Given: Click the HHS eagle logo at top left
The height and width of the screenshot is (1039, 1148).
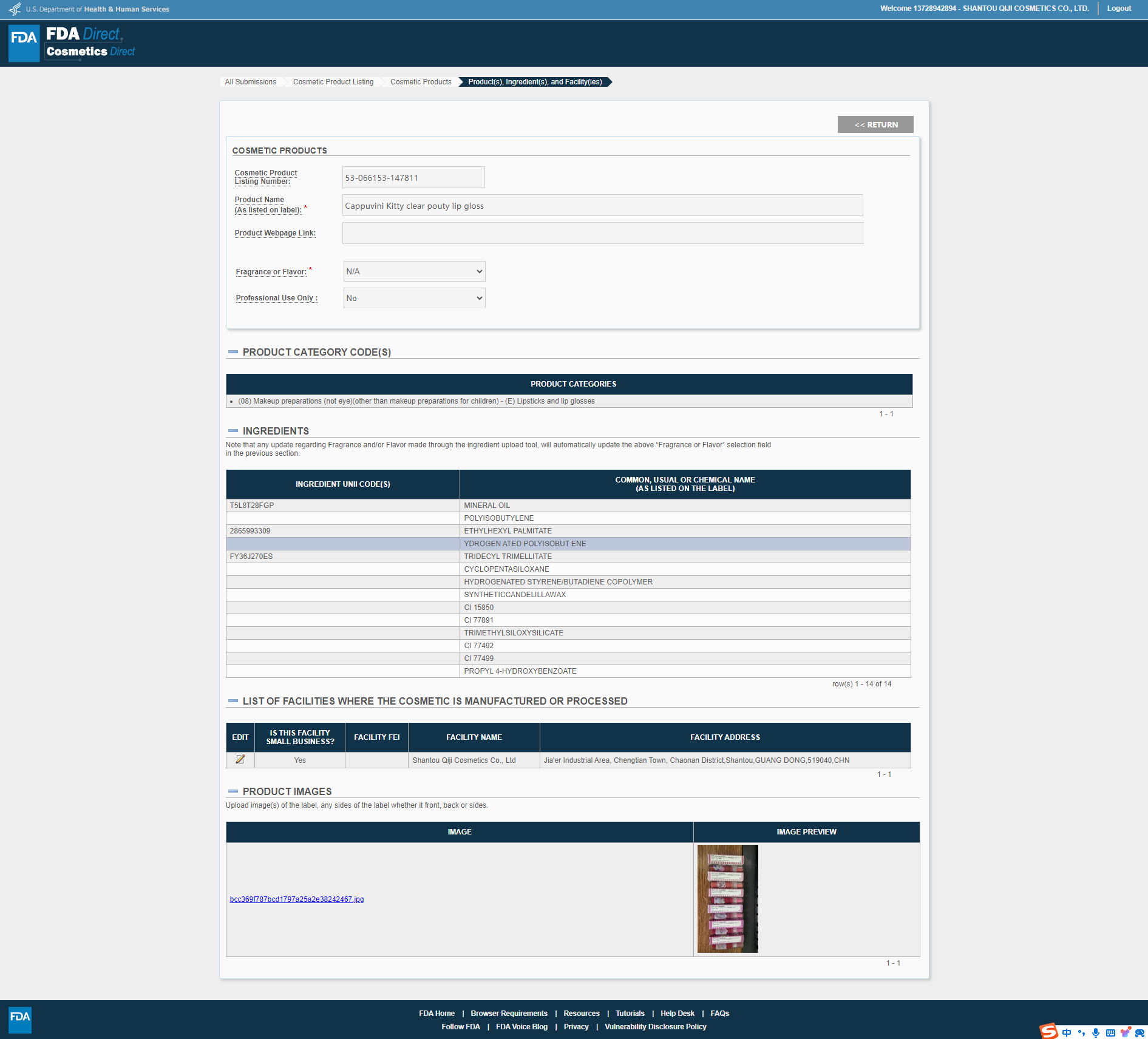Looking at the screenshot, I should click(x=15, y=9).
